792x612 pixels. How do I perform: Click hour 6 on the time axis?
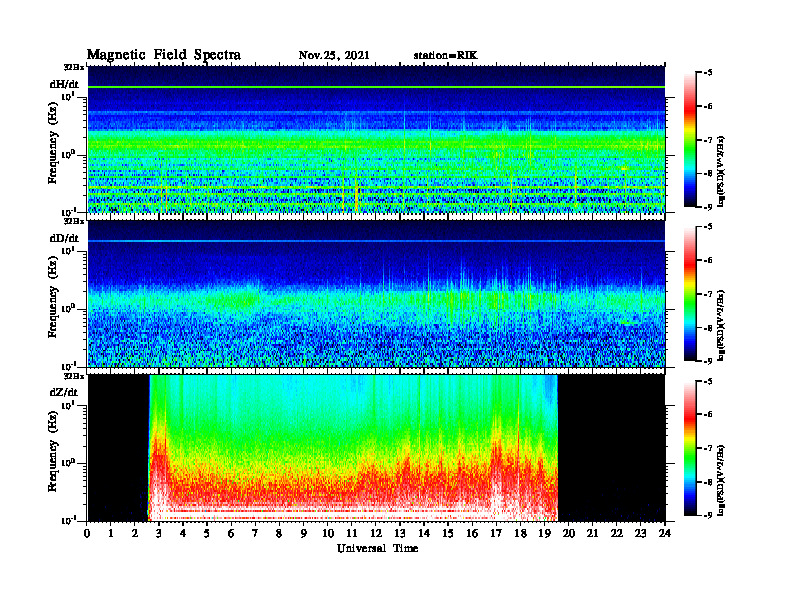231,534
